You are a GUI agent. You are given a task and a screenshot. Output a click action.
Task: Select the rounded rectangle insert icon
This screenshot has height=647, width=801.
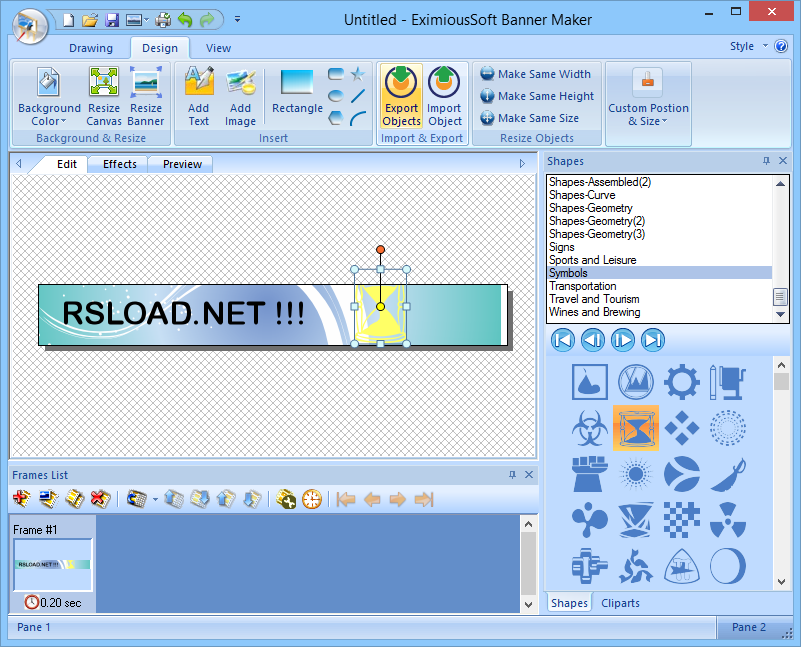coord(336,74)
